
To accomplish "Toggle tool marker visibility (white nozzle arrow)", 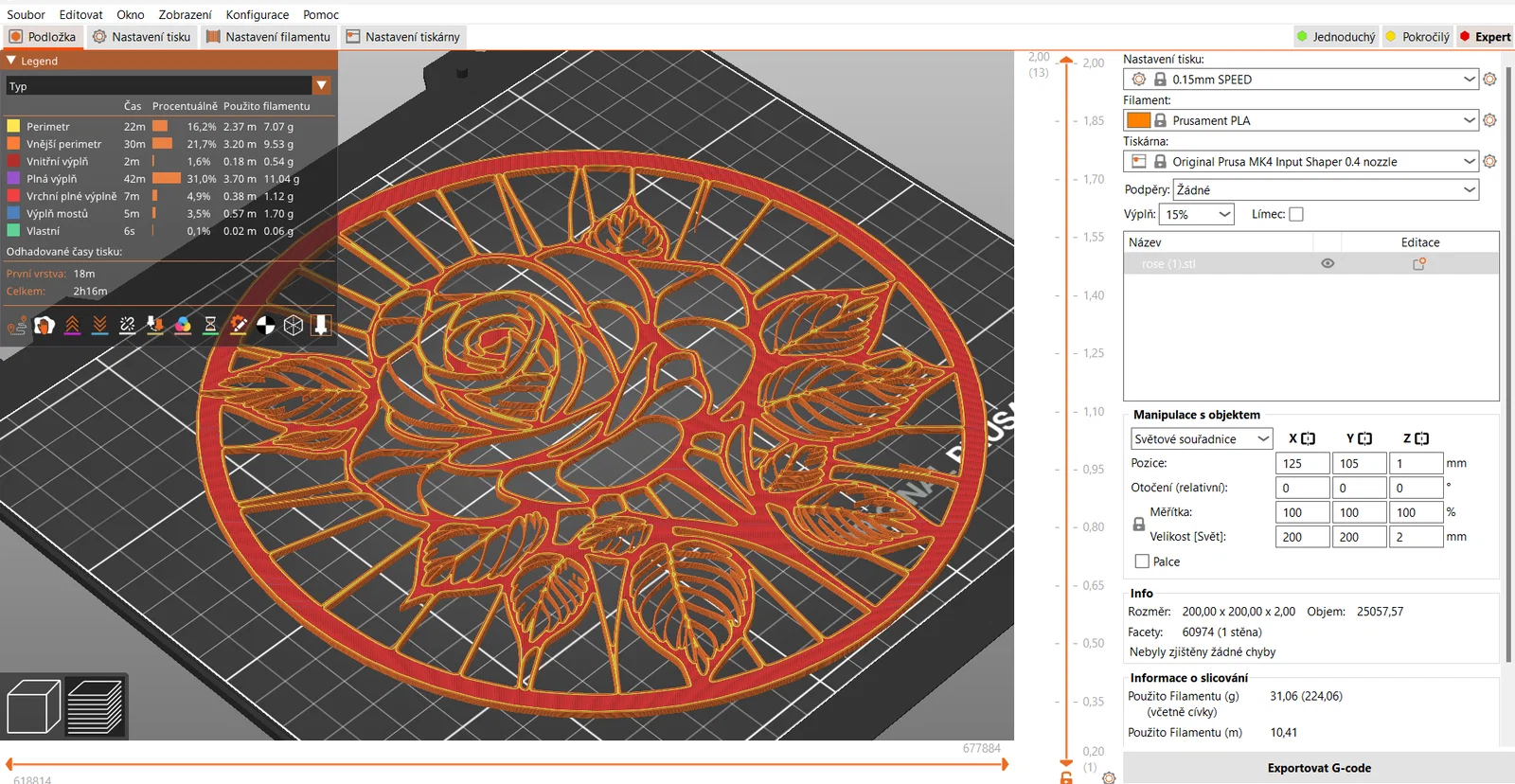I will point(321,326).
